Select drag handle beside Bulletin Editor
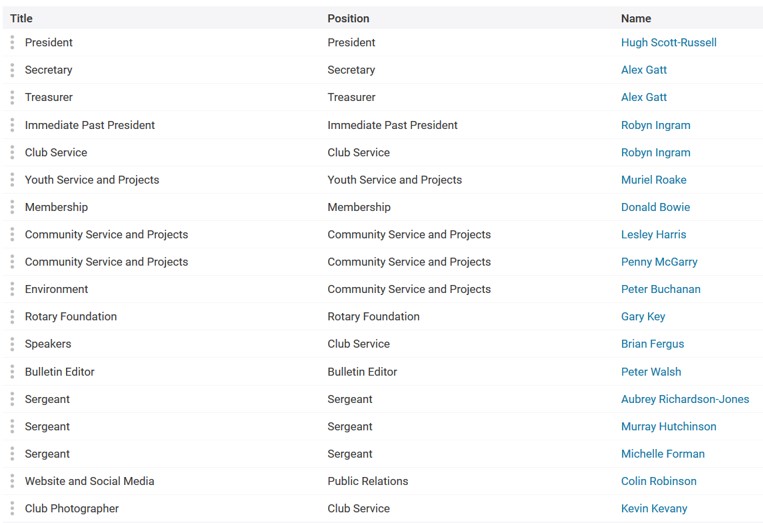The height and width of the screenshot is (523, 763). [12, 372]
